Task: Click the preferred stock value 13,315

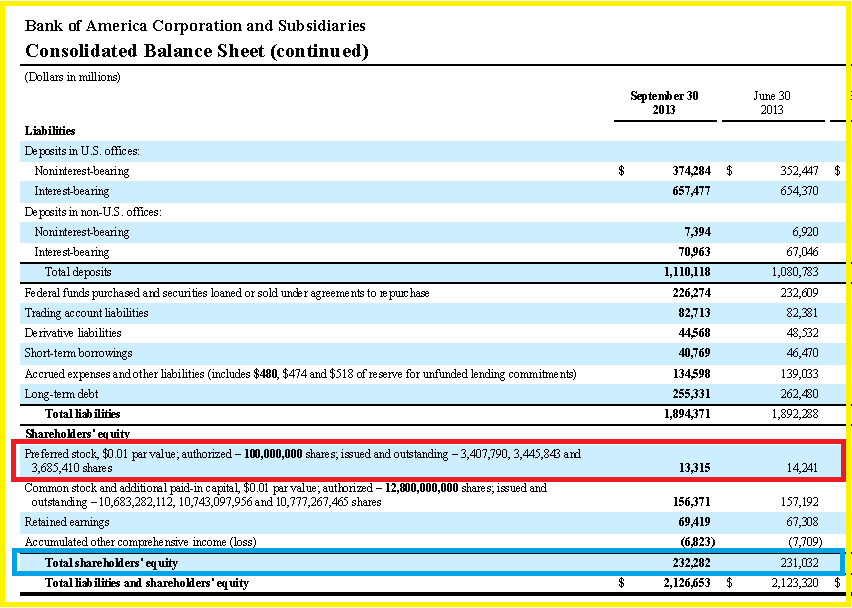Action: (x=694, y=468)
